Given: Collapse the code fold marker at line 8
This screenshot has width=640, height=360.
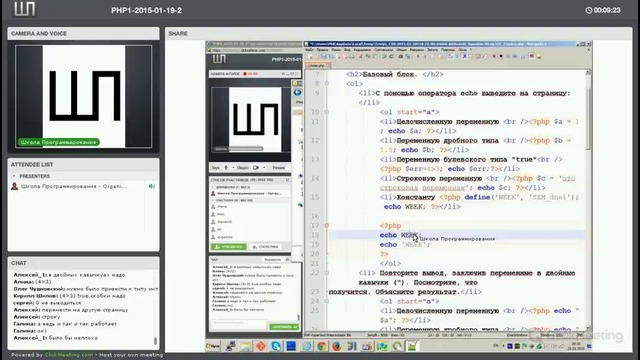Looking at the screenshot, I should [x=327, y=84].
